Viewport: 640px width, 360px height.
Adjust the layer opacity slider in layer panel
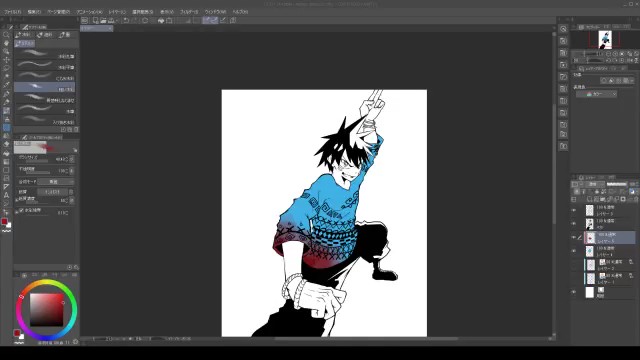pos(617,184)
